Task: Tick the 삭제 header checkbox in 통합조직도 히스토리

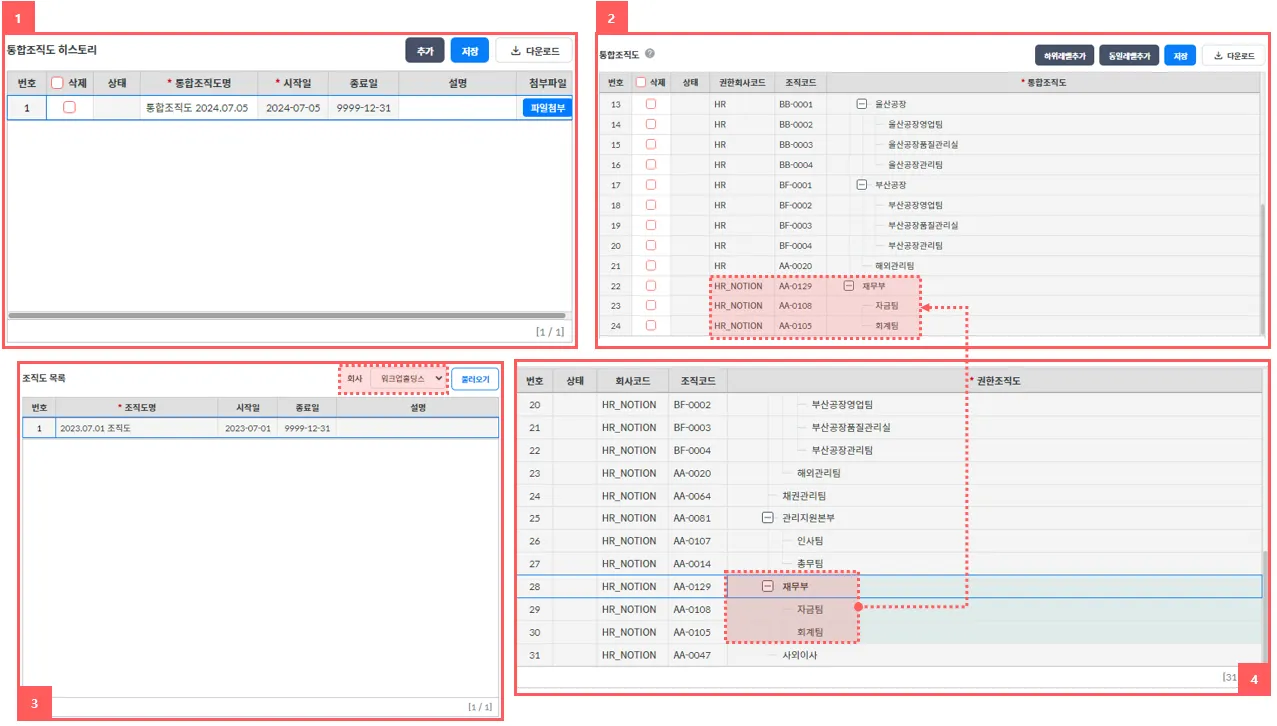Action: click(57, 83)
